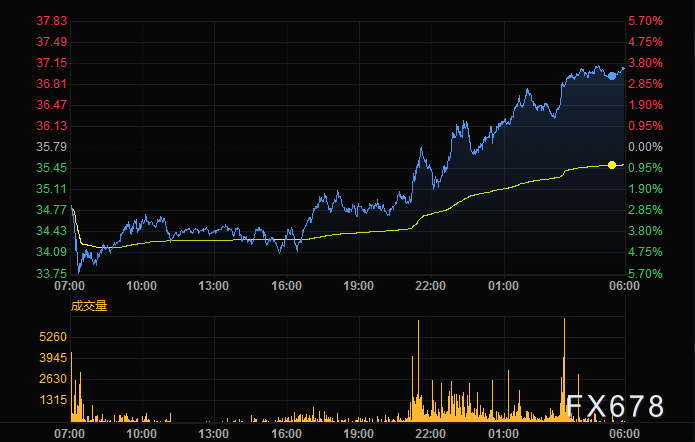The width and height of the screenshot is (695, 442).
Task: Click the green 1.90% percent label
Action: (x=645, y=189)
